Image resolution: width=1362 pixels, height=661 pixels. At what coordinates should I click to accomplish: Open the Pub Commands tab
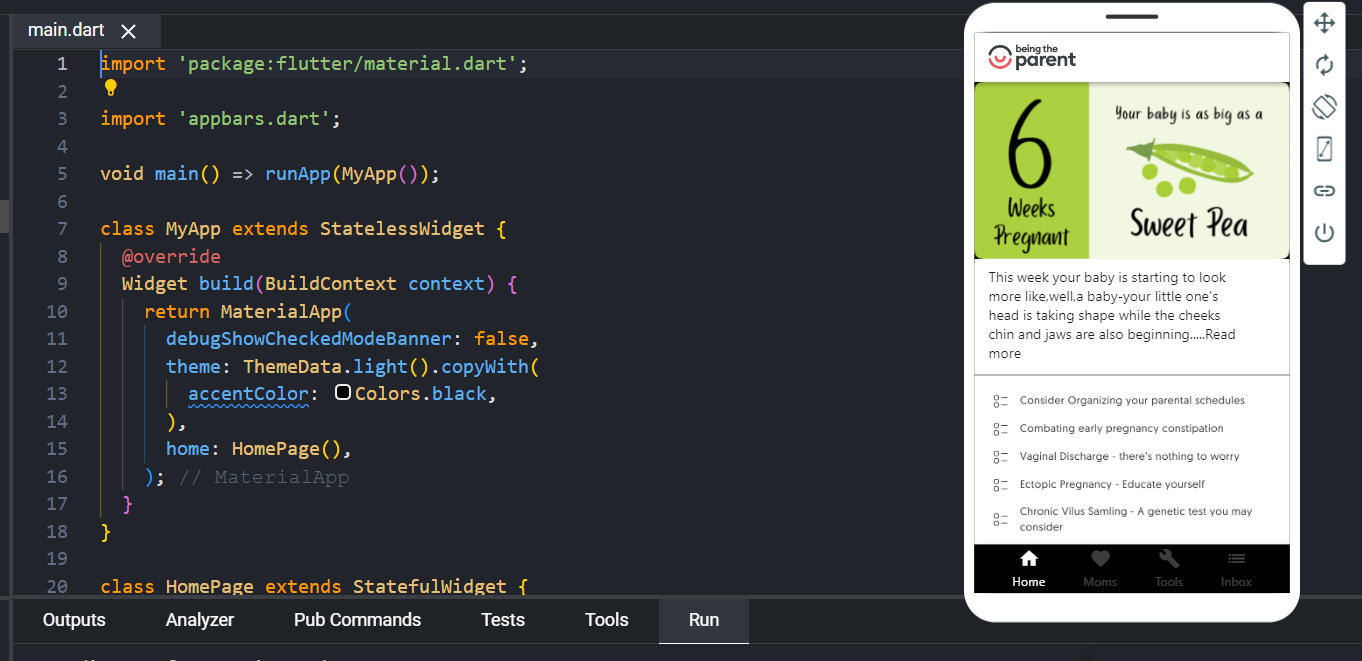pyautogui.click(x=357, y=620)
